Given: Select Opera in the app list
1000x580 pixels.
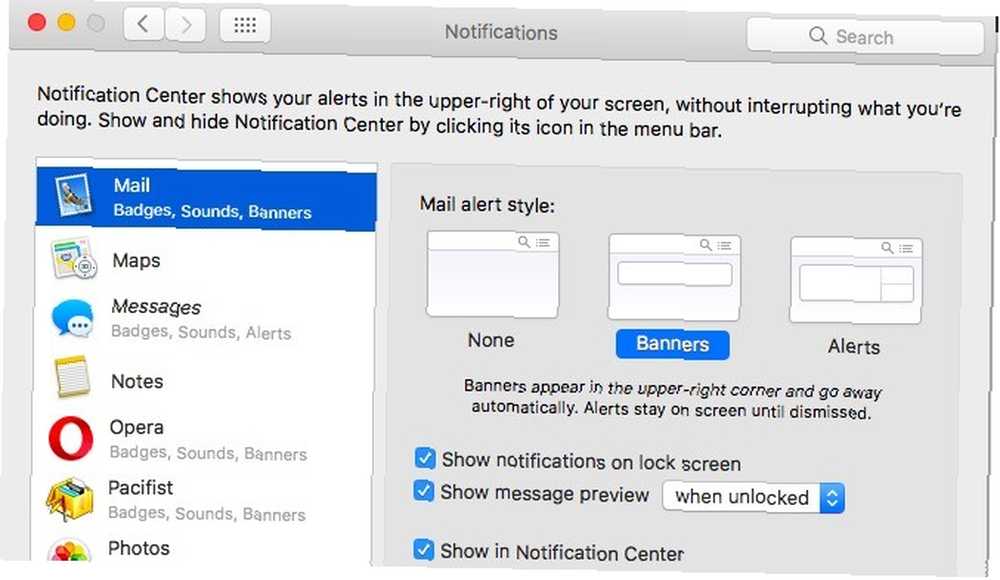Looking at the screenshot, I should click(x=202, y=440).
